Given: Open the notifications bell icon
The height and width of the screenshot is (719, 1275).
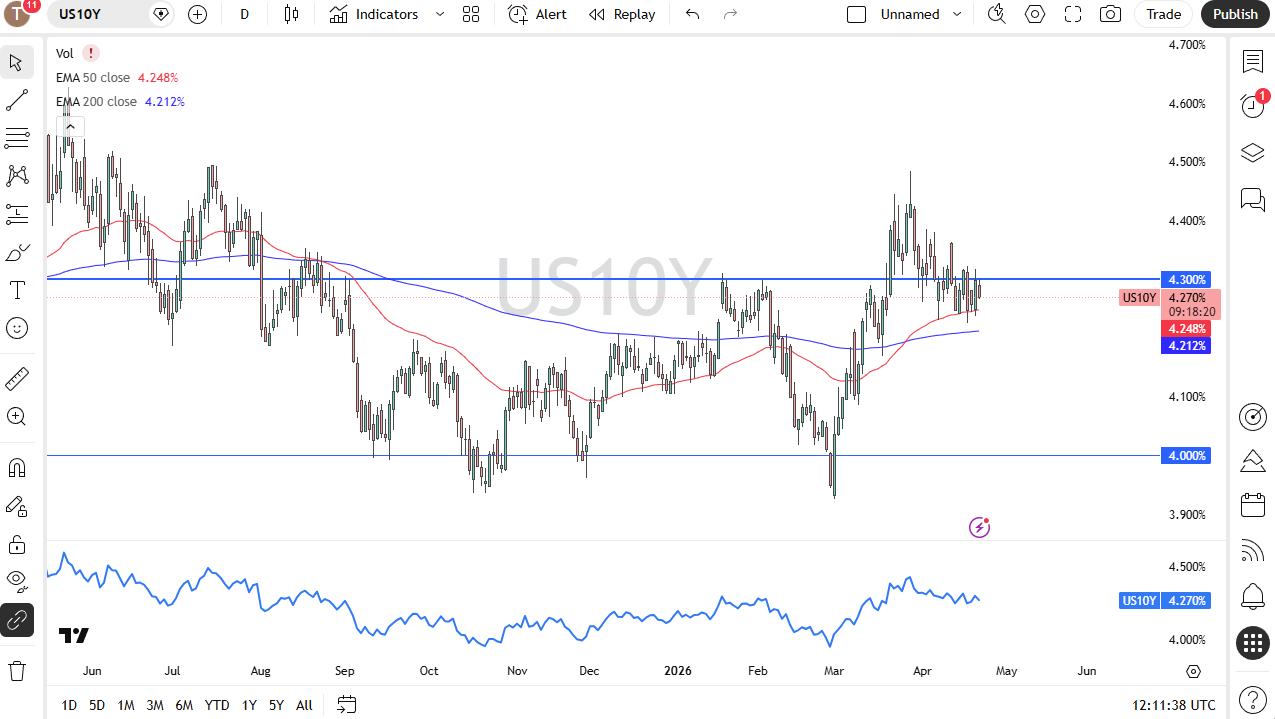Looking at the screenshot, I should (1253, 597).
